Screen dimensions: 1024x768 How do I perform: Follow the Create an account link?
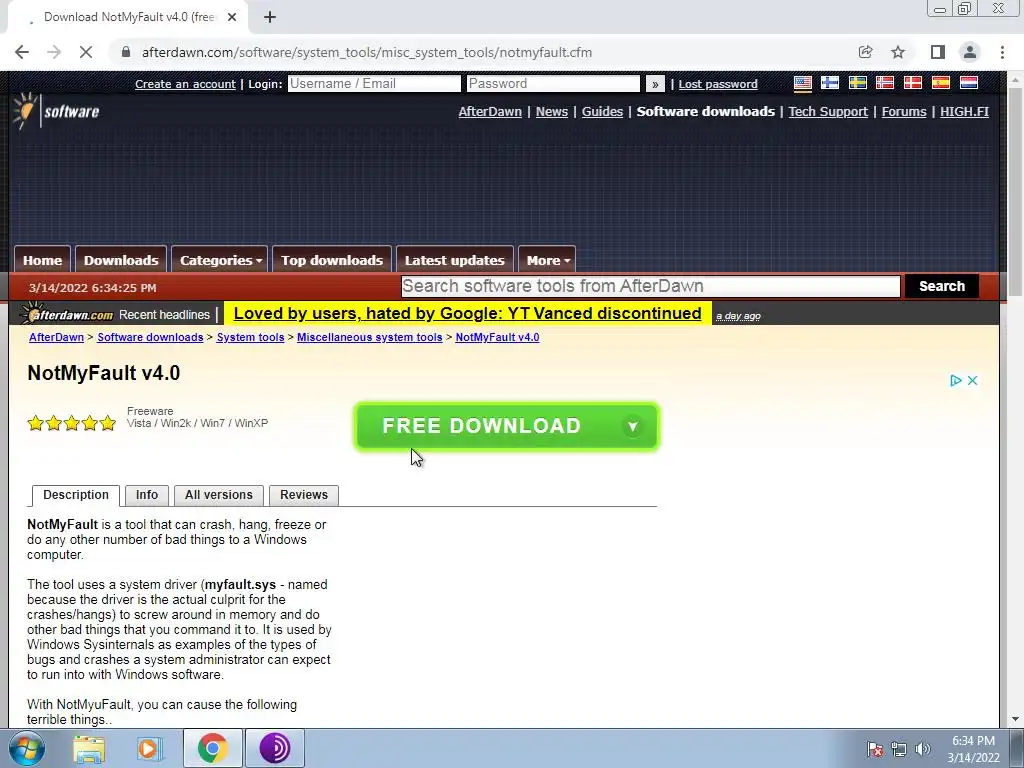185,84
